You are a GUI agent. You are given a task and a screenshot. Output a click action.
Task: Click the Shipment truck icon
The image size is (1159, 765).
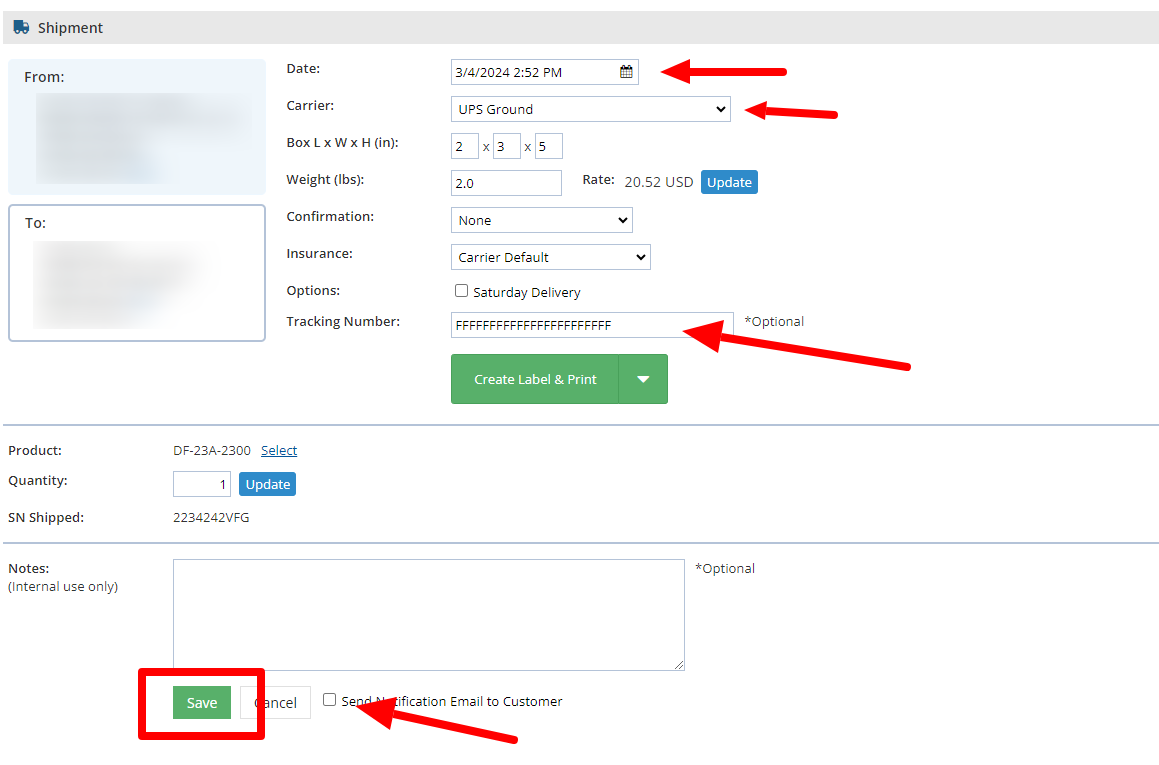[21, 28]
